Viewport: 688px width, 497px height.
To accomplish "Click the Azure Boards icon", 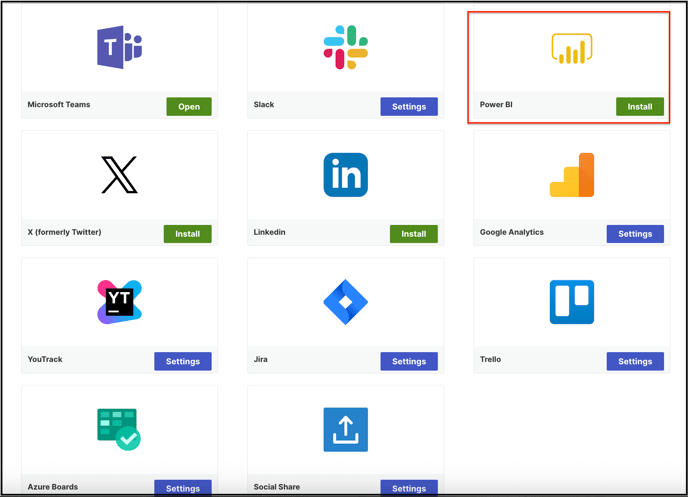I will [x=119, y=429].
